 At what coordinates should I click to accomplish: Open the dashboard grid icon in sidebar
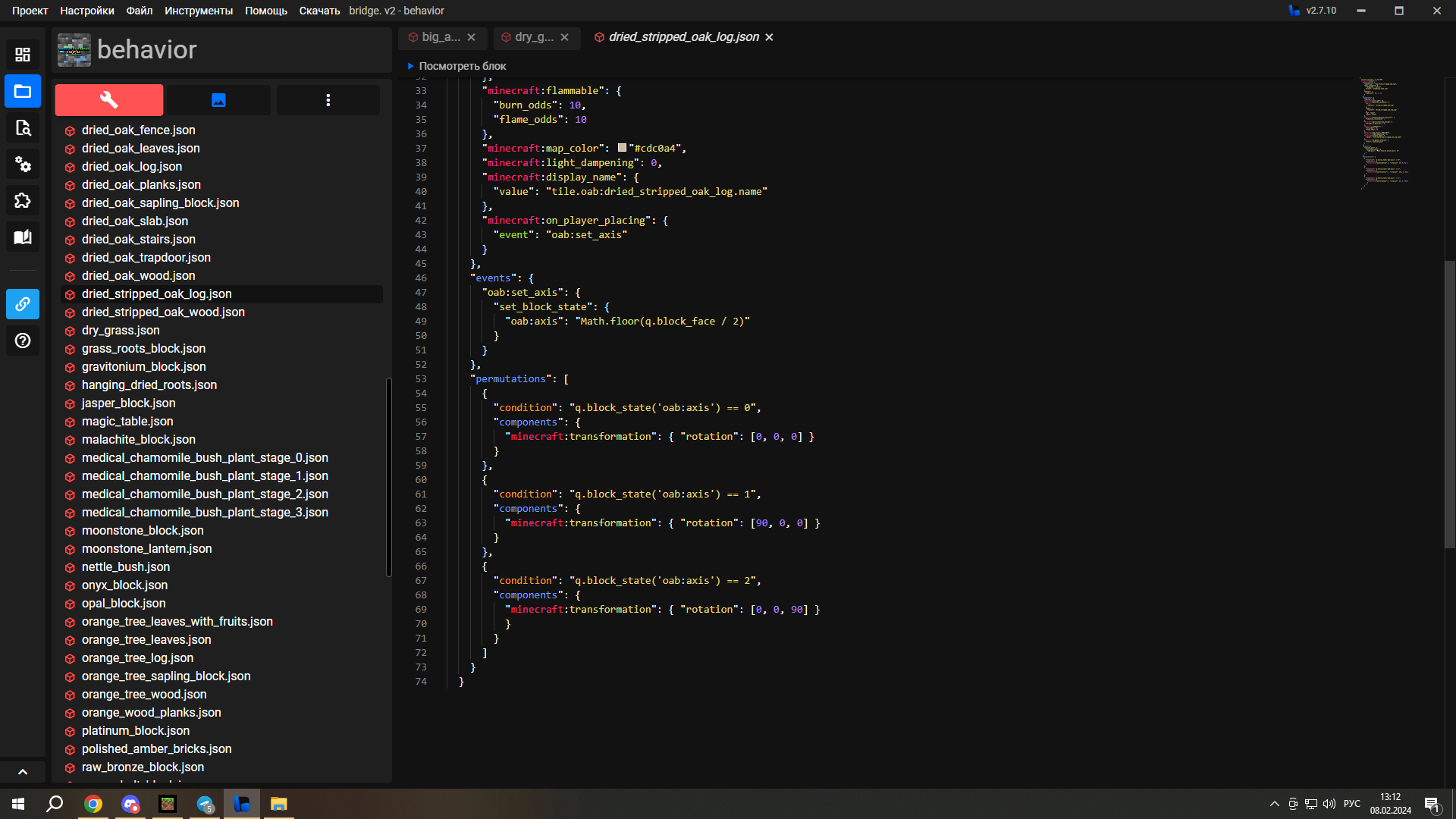pos(23,55)
